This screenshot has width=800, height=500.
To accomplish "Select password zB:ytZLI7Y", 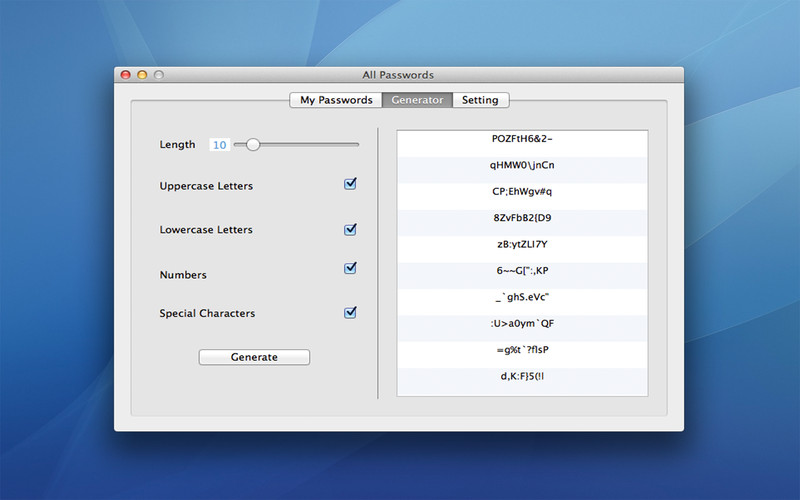I will tap(522, 249).
